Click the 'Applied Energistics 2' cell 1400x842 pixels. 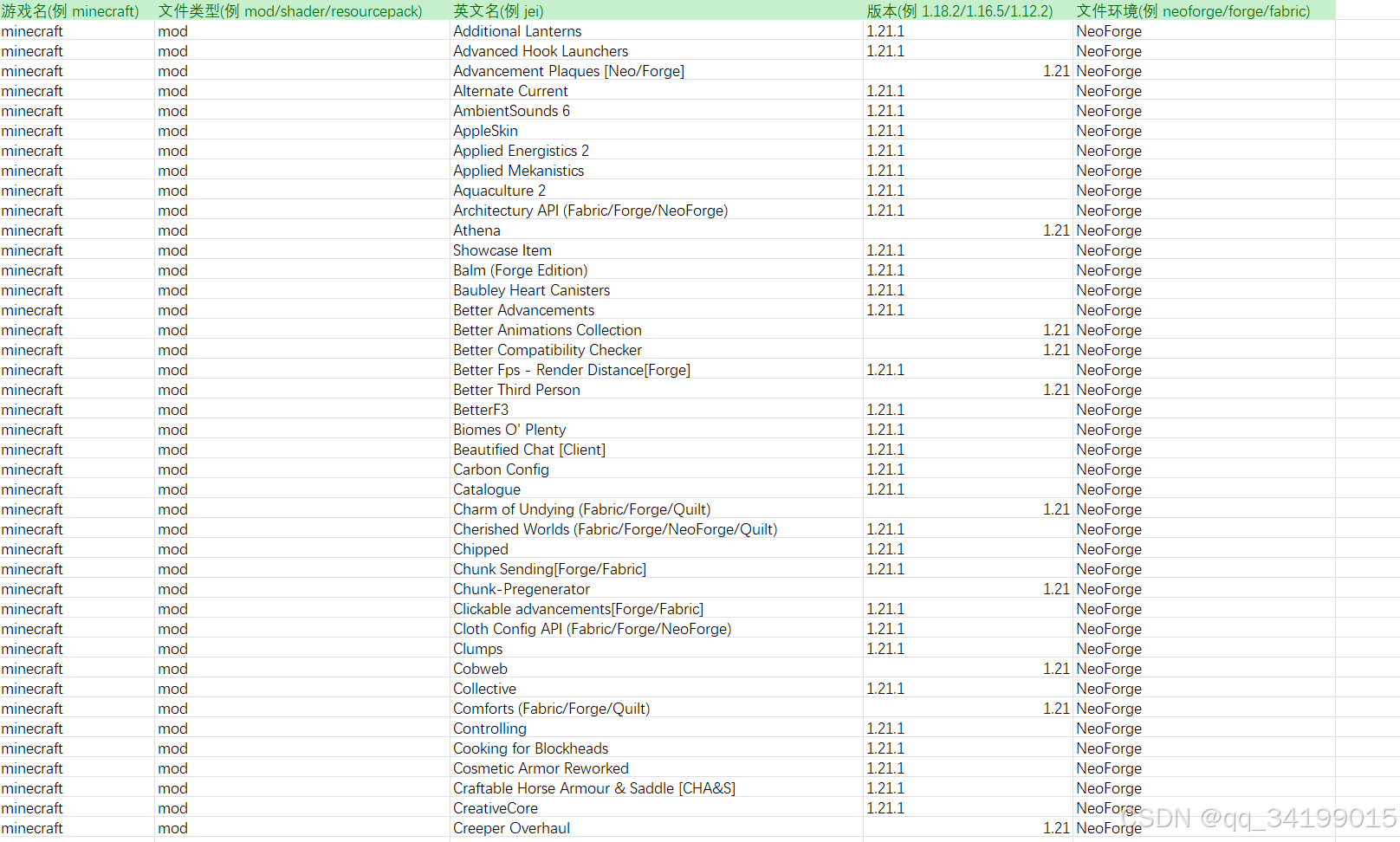coord(657,151)
